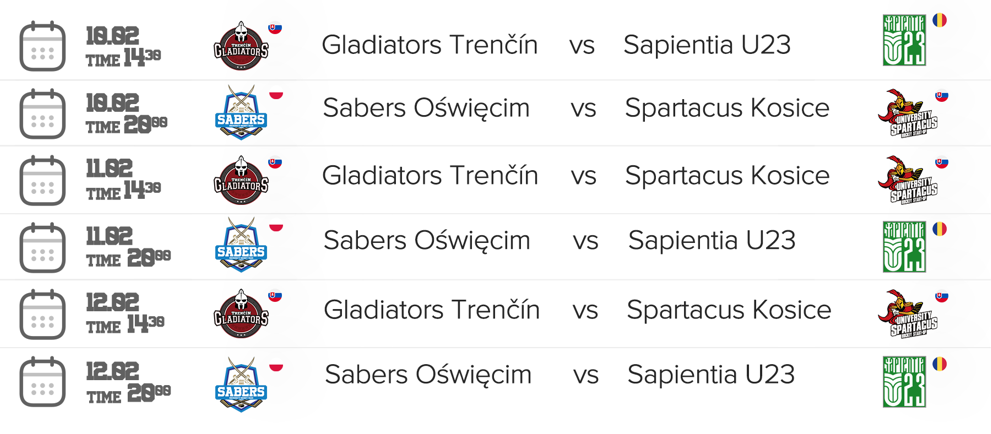The image size is (991, 434).
Task: Click Spartacus Kosice name in 10.02 20:00 match
Action: click(x=727, y=108)
